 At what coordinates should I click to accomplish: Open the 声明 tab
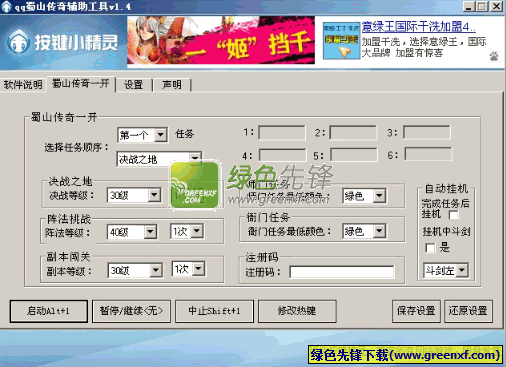click(172, 85)
